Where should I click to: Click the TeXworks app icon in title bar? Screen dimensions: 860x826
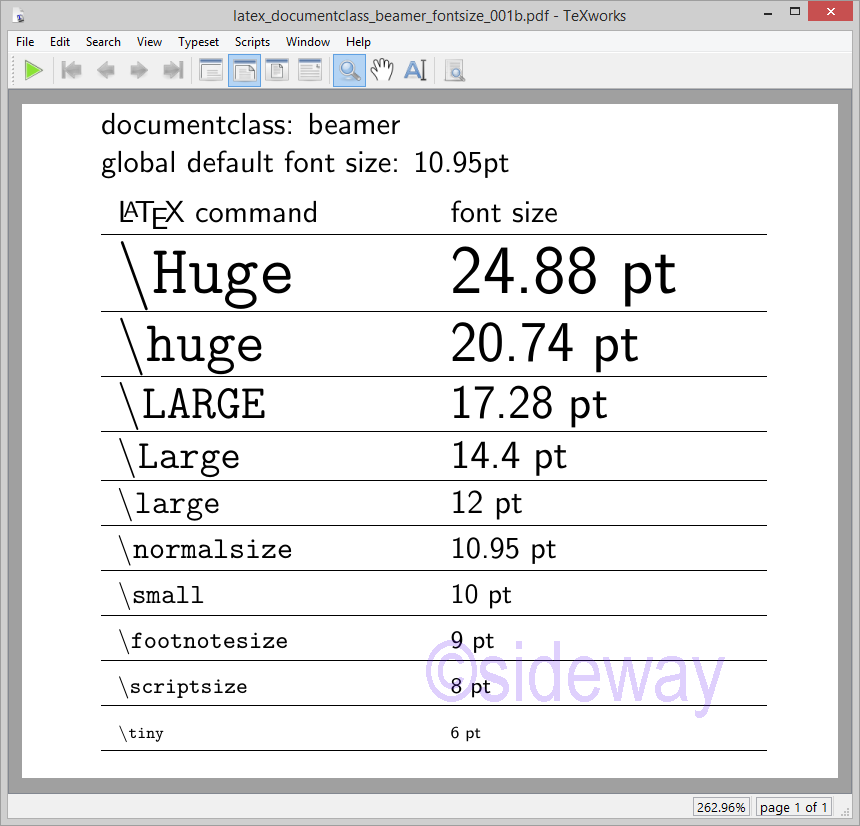[19, 15]
